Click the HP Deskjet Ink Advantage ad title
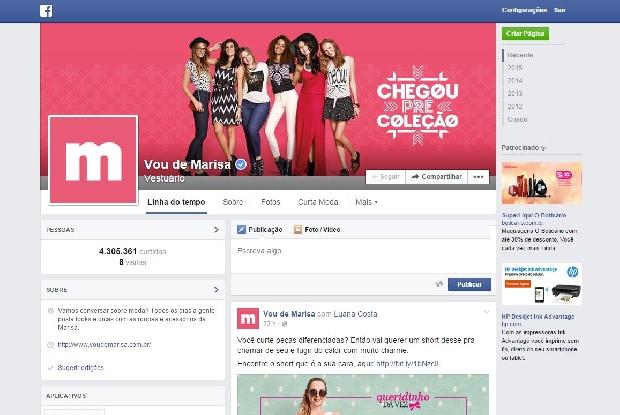The width and height of the screenshot is (620, 415). pyautogui.click(x=538, y=317)
